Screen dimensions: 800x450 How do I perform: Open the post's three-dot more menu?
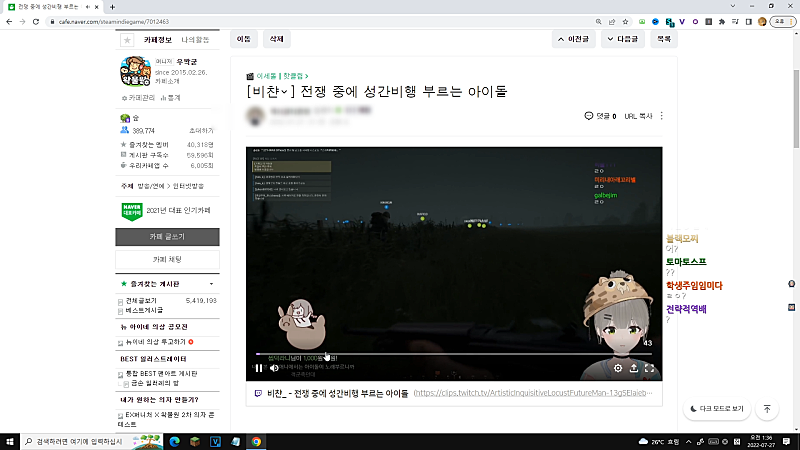662,116
